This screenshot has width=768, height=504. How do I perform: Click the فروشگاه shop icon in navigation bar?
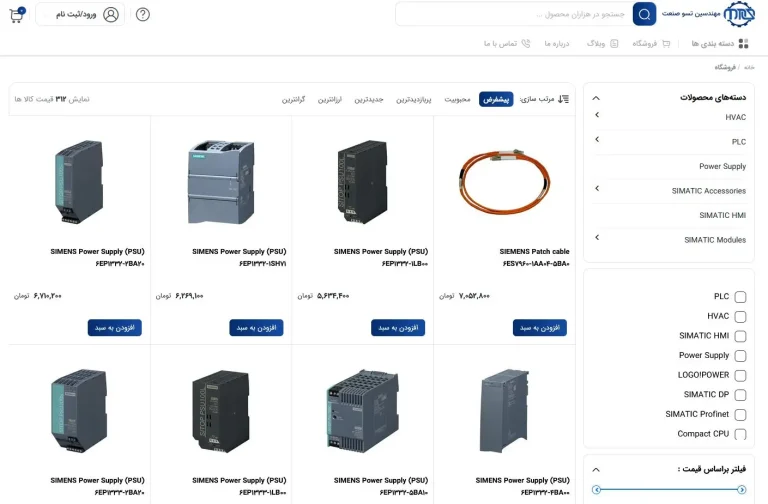coord(666,44)
